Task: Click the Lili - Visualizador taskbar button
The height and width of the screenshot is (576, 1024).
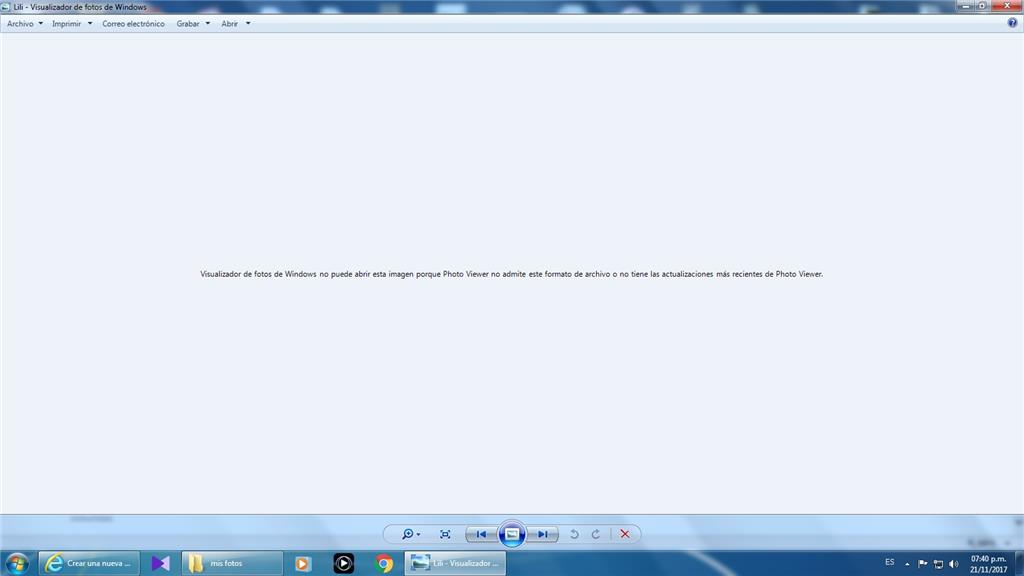Action: (x=455, y=563)
